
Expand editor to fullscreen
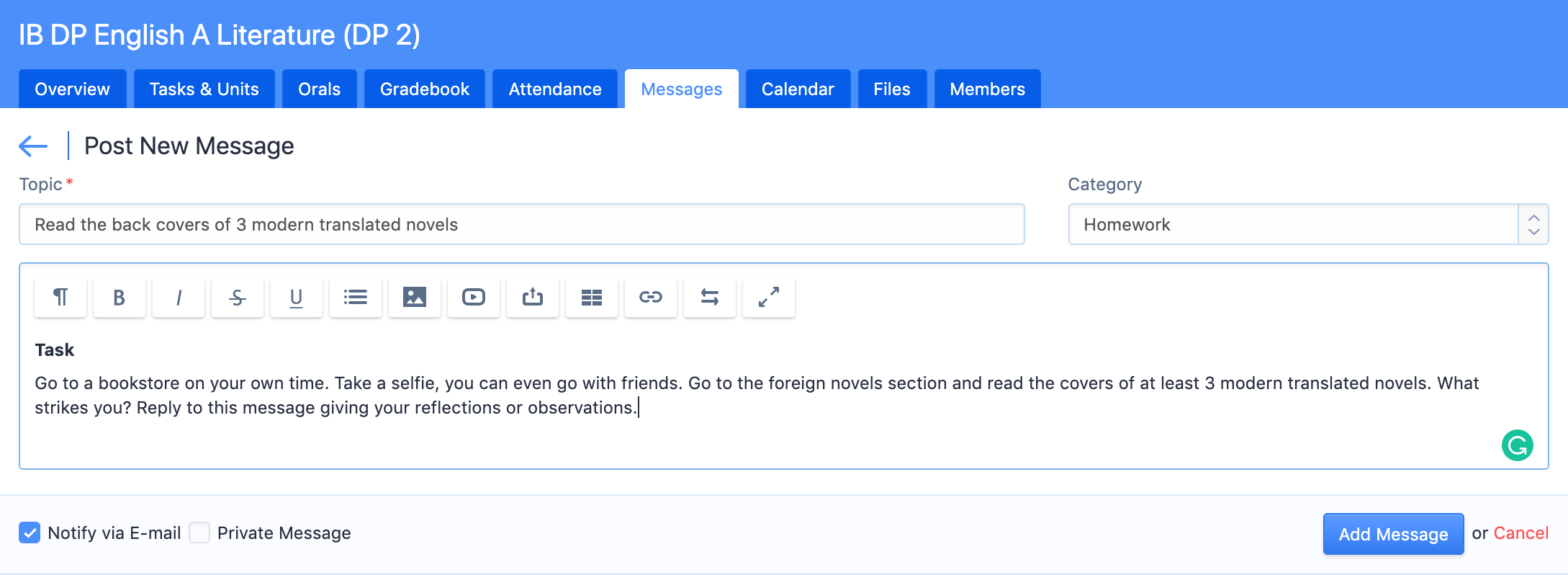769,297
